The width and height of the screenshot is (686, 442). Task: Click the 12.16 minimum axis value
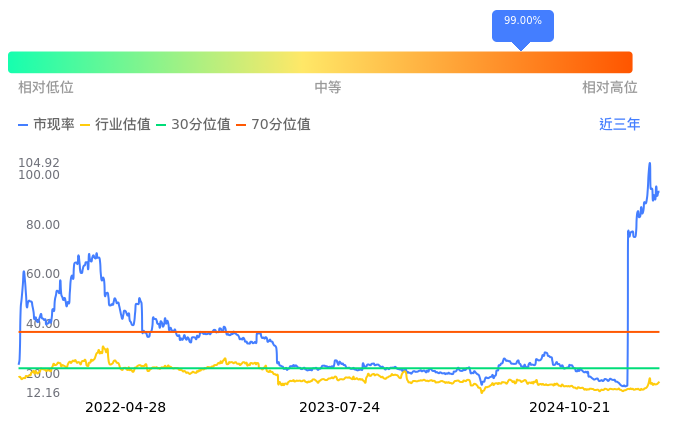pyautogui.click(x=43, y=393)
